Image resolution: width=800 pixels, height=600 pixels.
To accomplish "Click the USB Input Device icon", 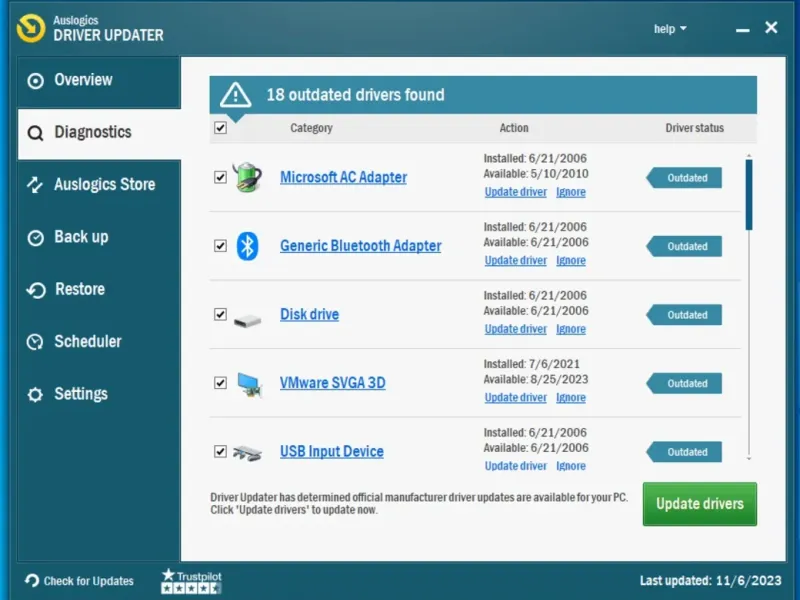I will click(x=247, y=453).
